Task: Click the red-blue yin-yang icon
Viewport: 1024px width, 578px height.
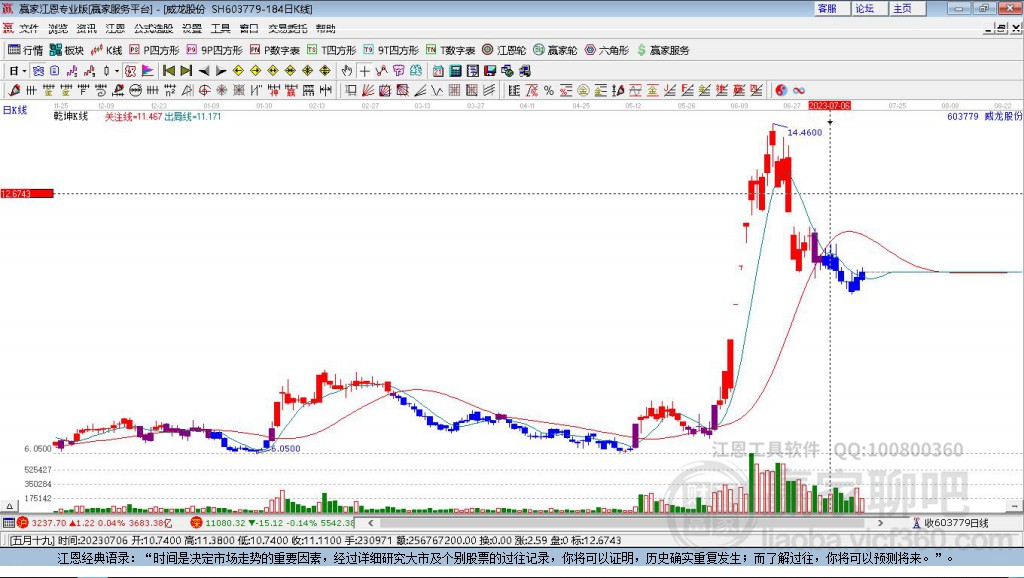Action: pyautogui.click(x=781, y=90)
